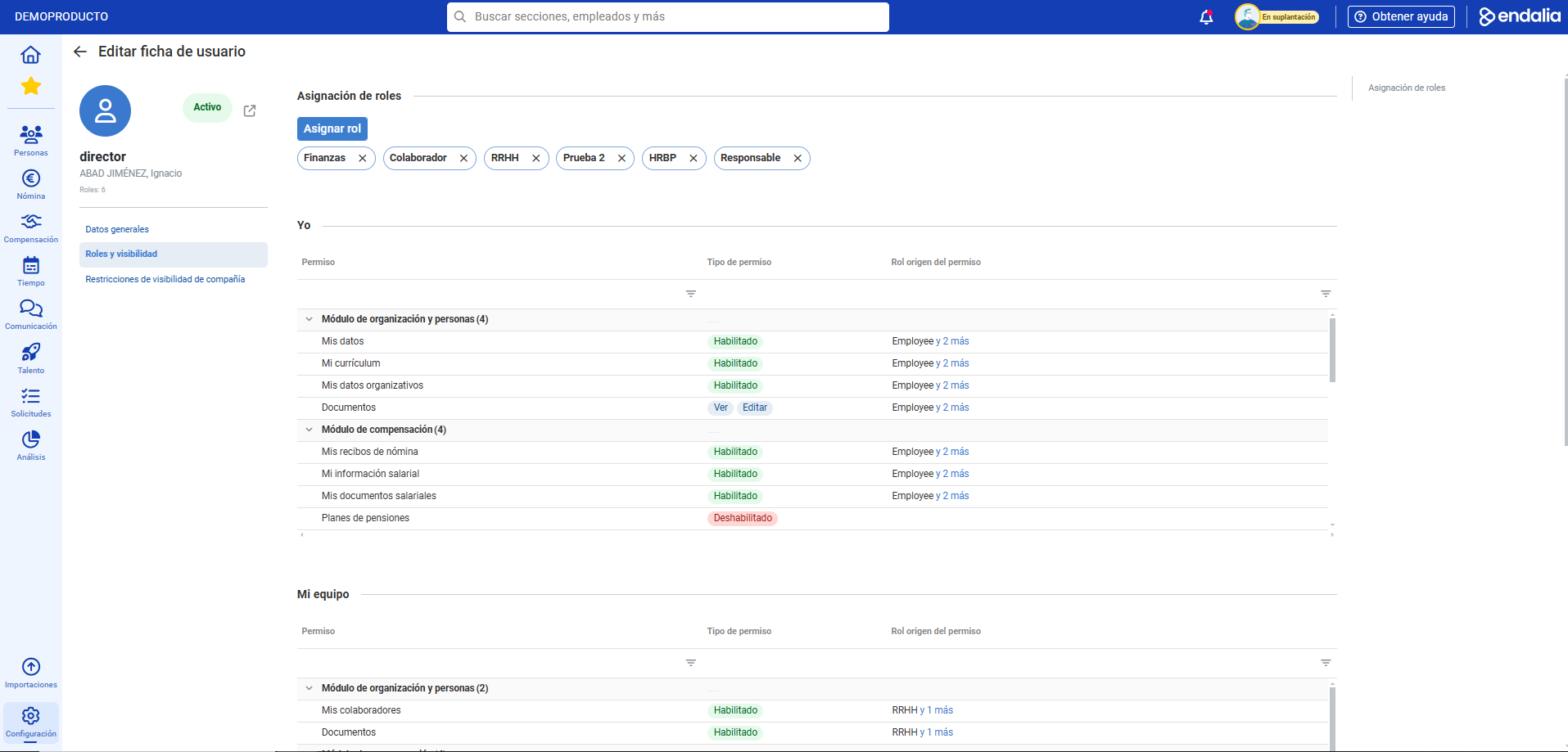Click the Tipo de permiso header in Yo table

coord(739,262)
